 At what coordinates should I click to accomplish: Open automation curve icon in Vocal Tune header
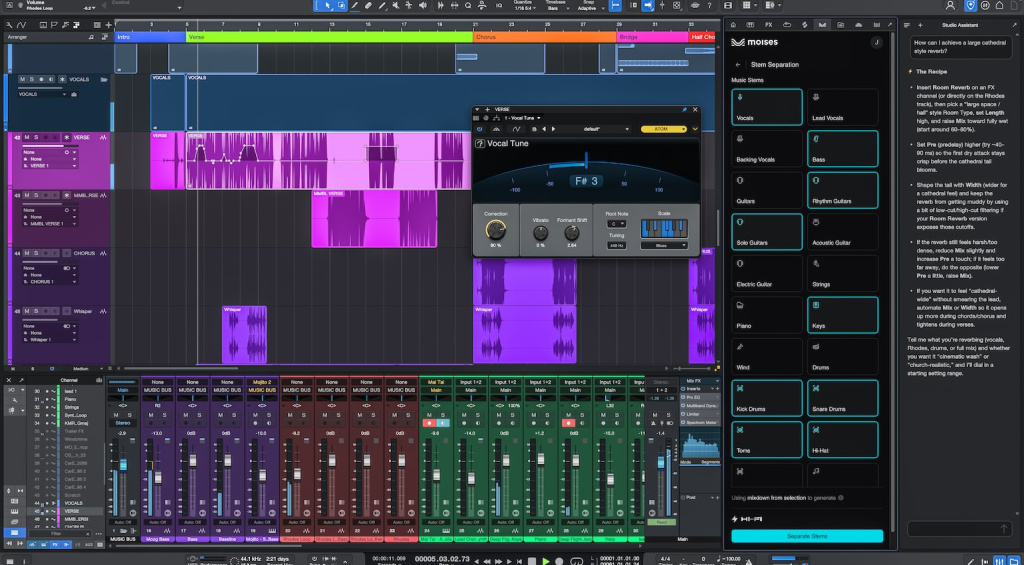point(516,129)
